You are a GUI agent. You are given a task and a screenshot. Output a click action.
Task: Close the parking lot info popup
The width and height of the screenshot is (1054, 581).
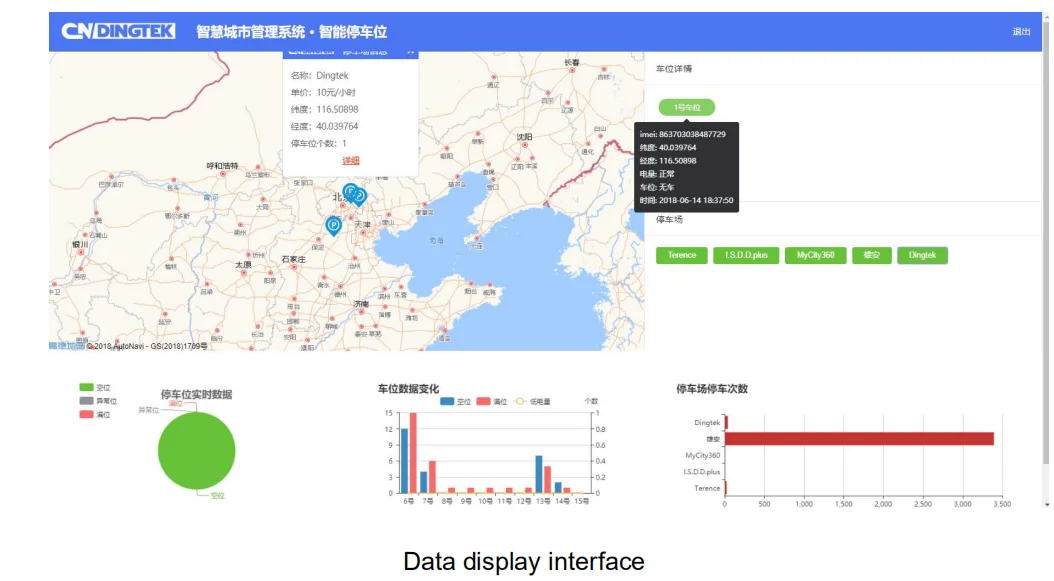tap(410, 51)
